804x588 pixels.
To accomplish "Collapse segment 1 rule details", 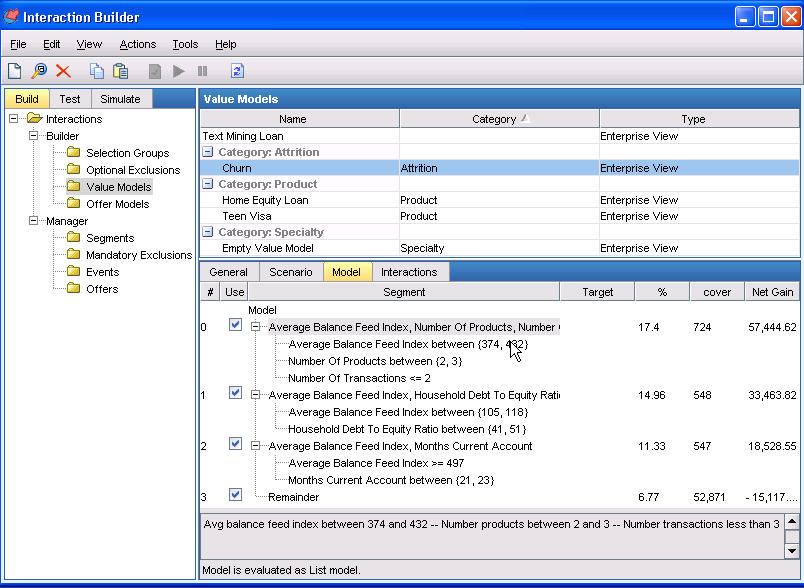I will point(255,395).
